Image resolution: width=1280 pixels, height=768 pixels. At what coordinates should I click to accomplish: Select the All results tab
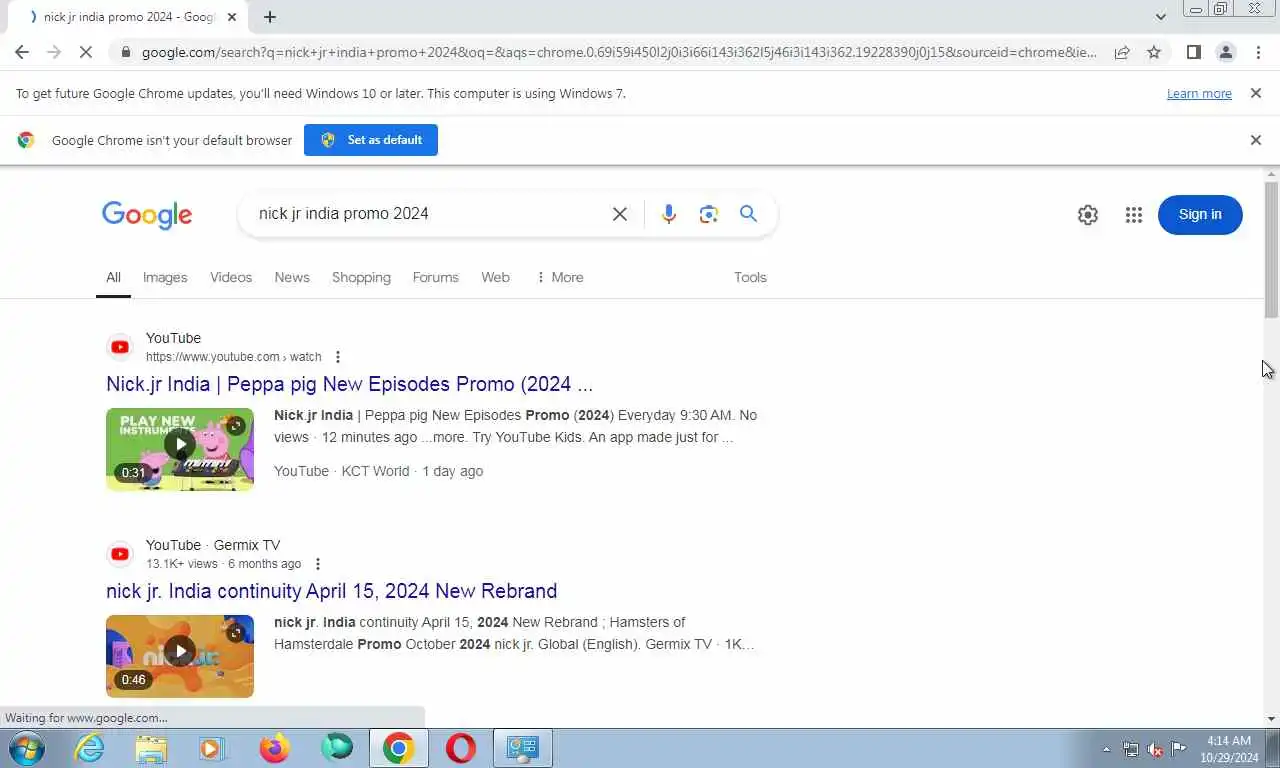point(113,277)
